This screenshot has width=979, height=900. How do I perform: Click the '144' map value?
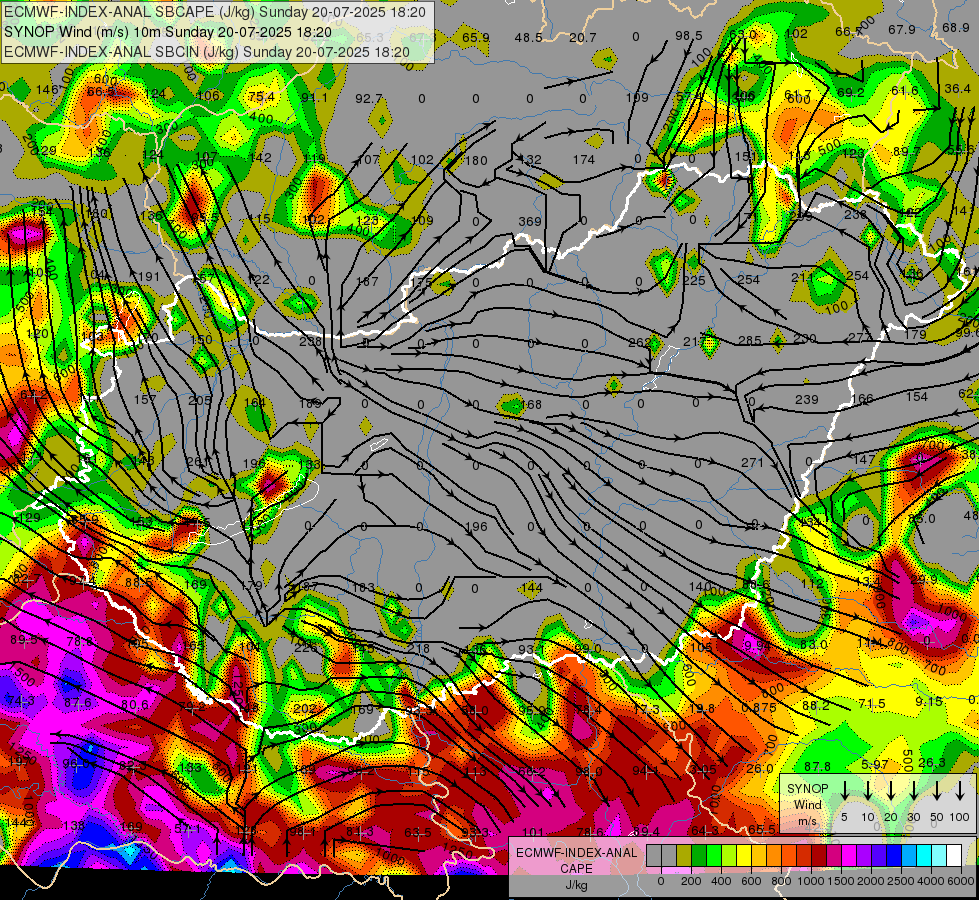(x=532, y=588)
